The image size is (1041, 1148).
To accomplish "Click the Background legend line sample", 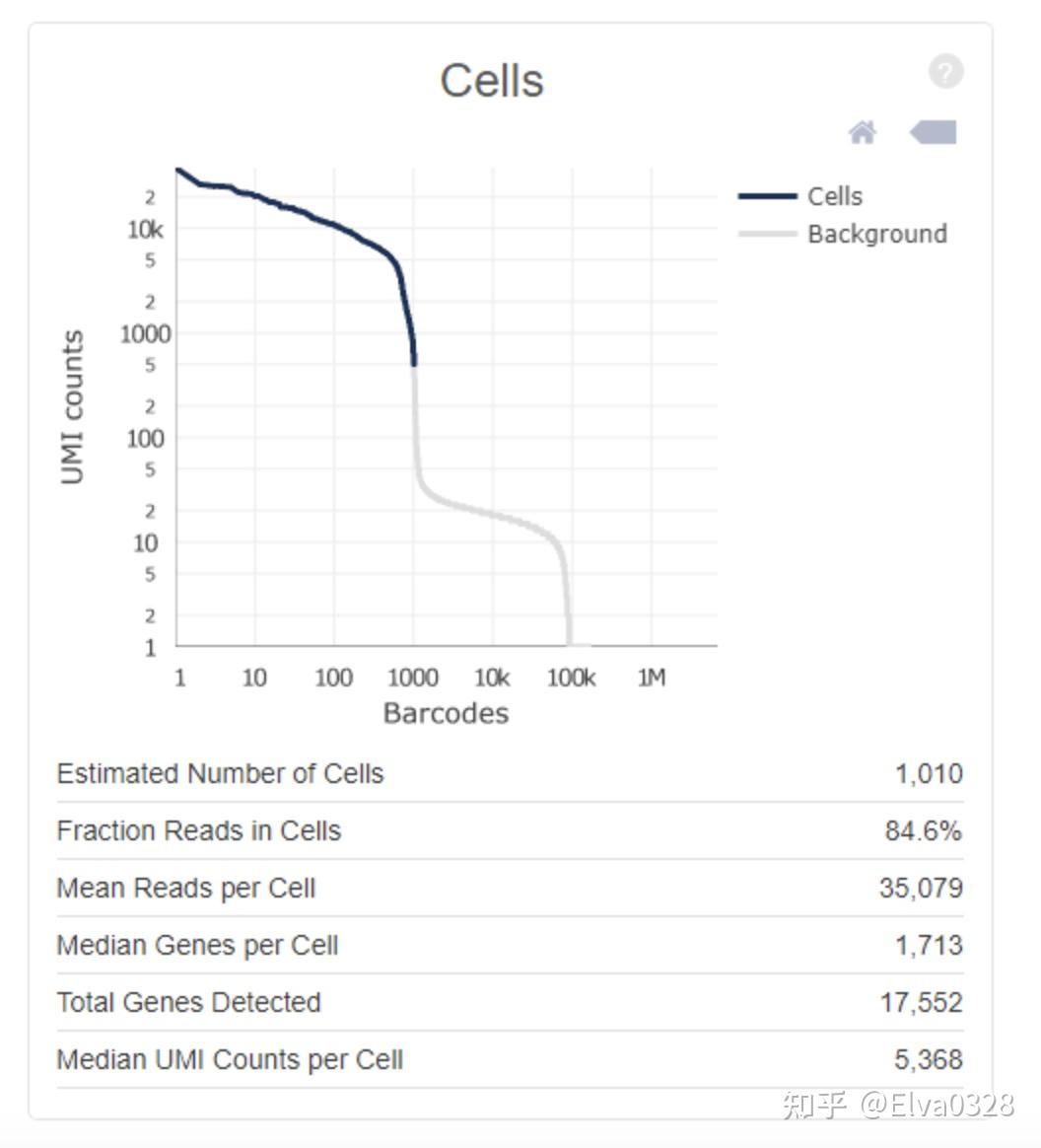I will 769,234.
